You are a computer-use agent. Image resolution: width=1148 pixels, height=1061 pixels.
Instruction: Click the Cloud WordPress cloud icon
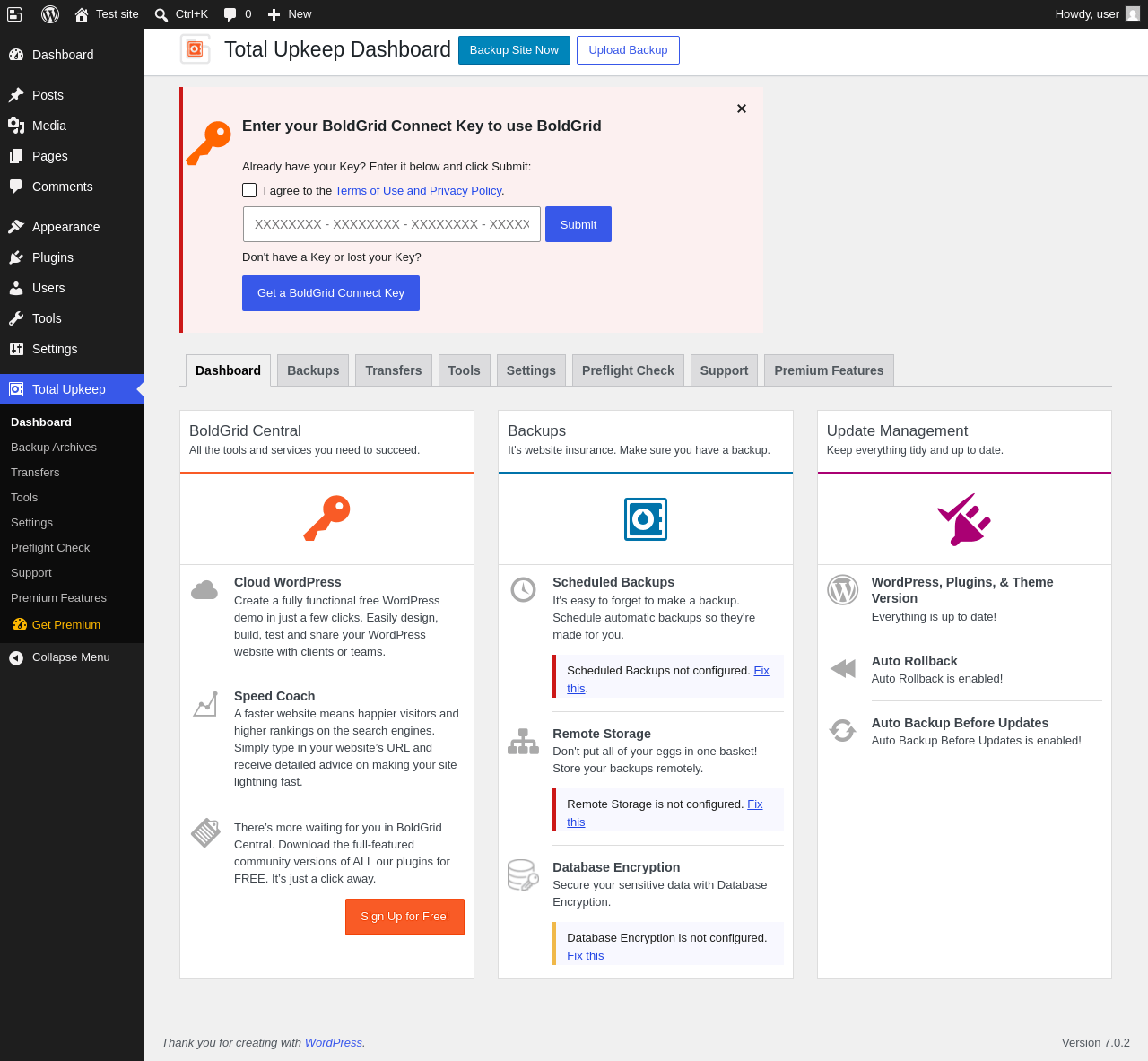204,590
